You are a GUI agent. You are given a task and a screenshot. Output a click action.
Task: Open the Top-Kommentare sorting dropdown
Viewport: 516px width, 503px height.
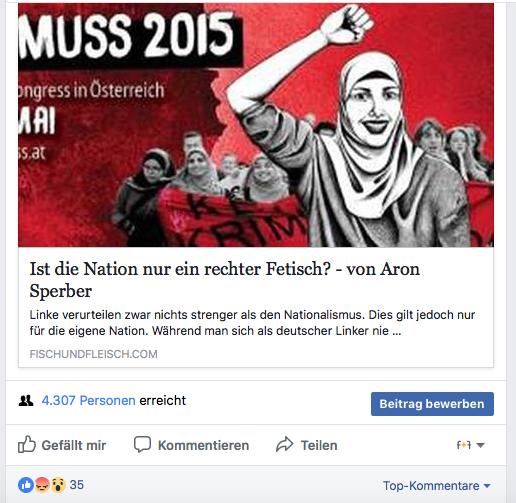[x=437, y=486]
